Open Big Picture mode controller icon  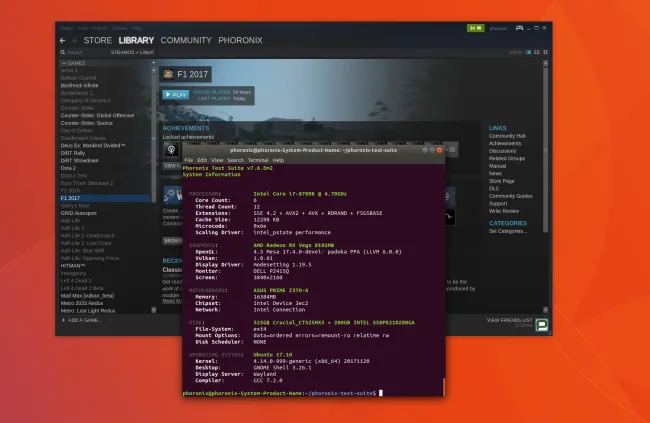click(519, 28)
